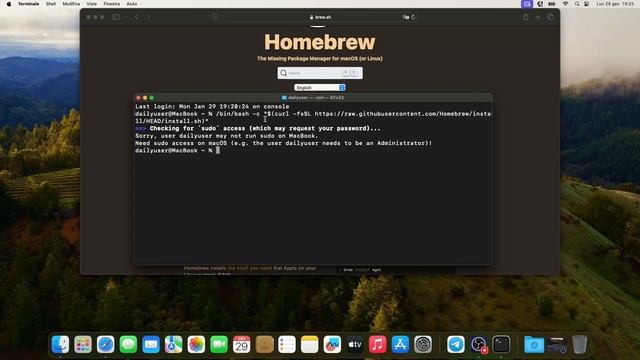
Task: Open Control Center in the menu bar
Action: point(587,4)
